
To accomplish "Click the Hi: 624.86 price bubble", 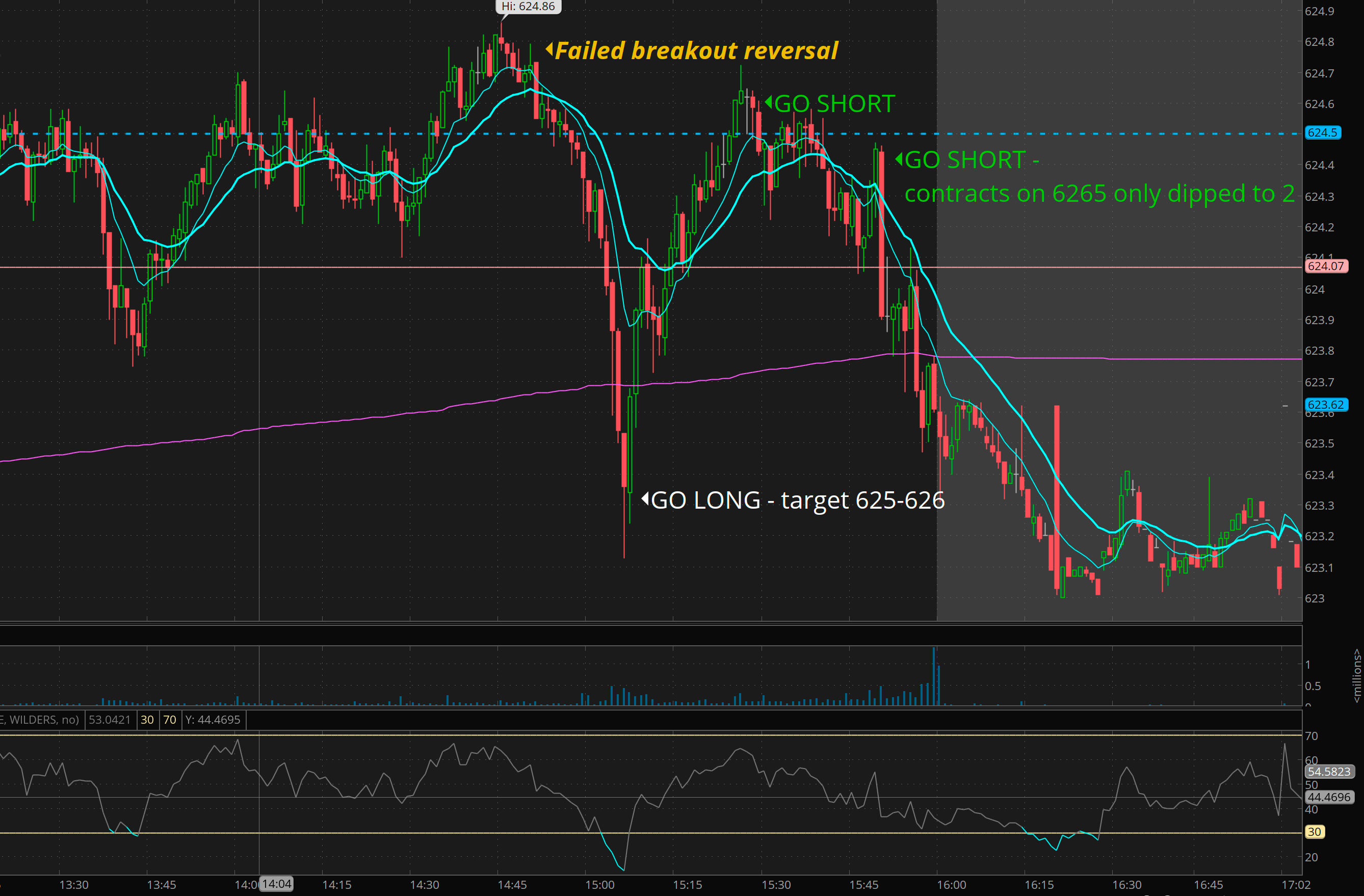I will [528, 6].
